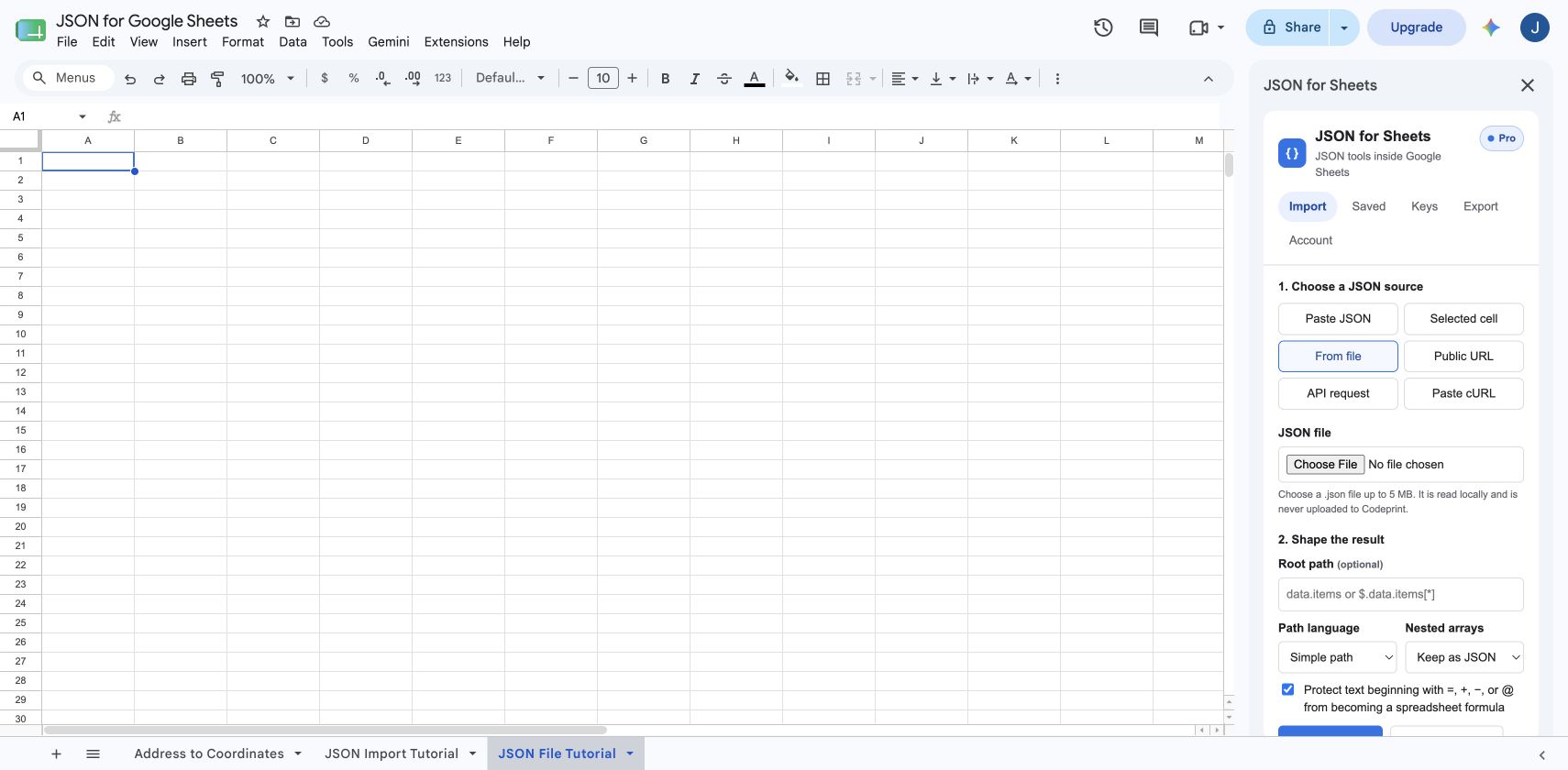Open Gemini sparkle icon
Screen dimensions: 1568x770
tap(1491, 27)
